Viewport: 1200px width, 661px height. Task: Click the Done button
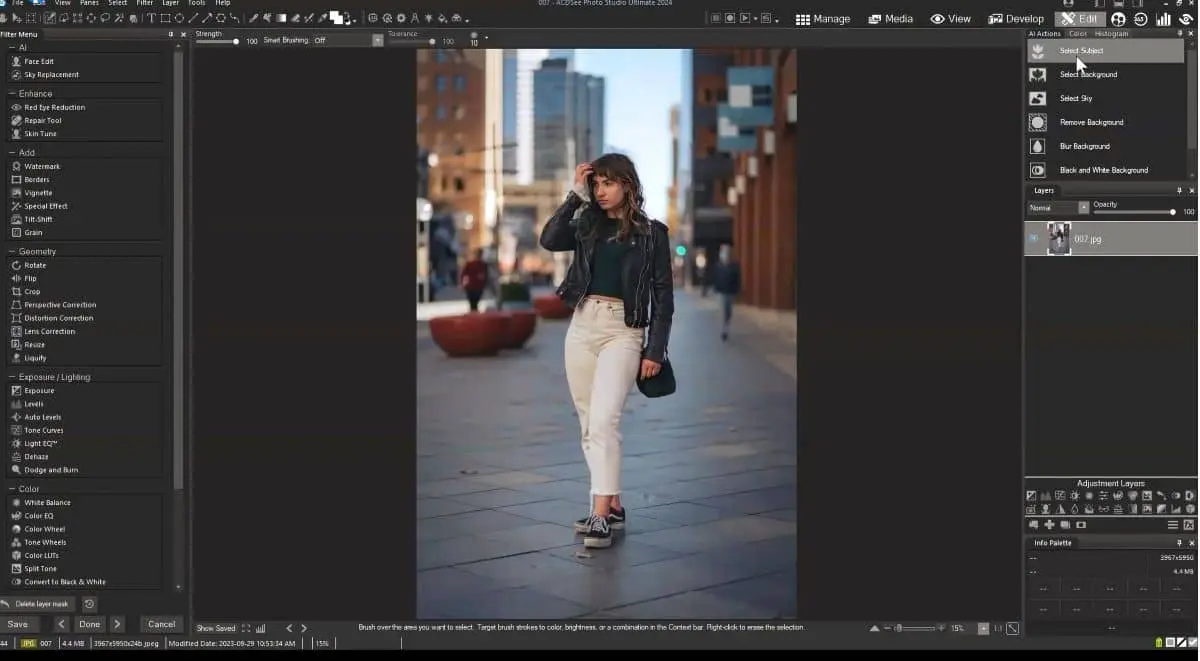[90, 624]
